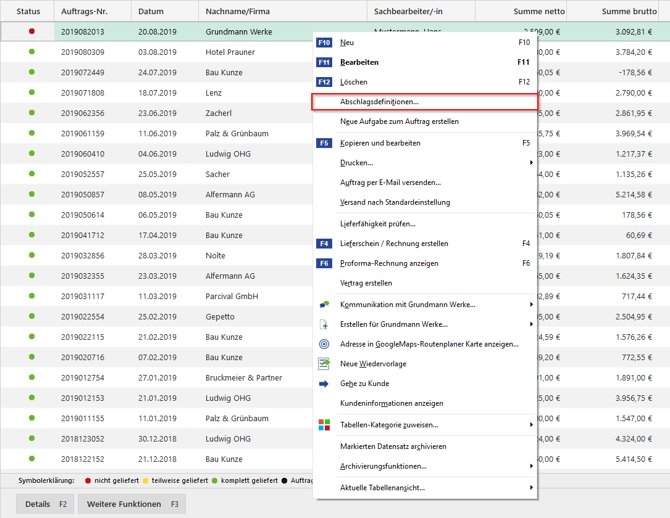The height and width of the screenshot is (518, 670).
Task: Choose Neu from the context menu
Action: [x=425, y=42]
